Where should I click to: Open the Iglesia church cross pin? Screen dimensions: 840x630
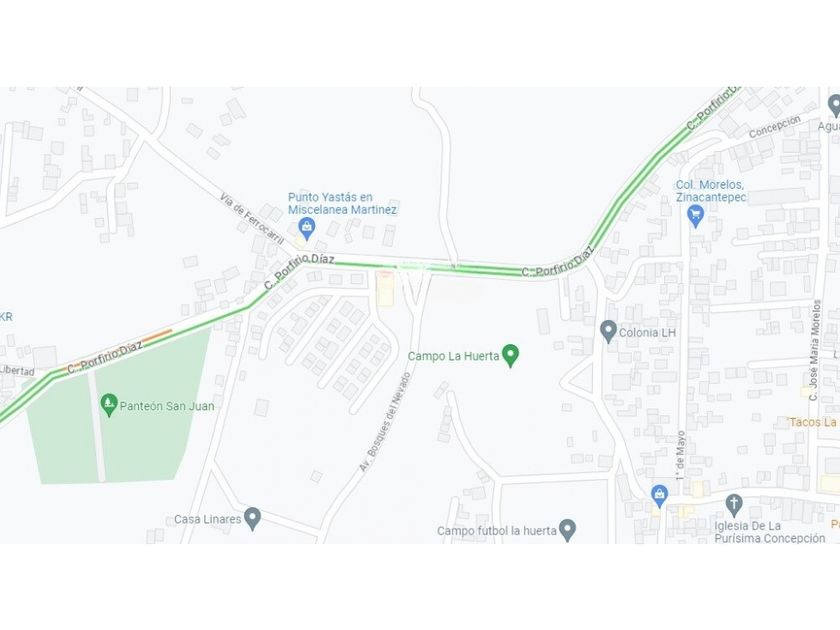[734, 506]
